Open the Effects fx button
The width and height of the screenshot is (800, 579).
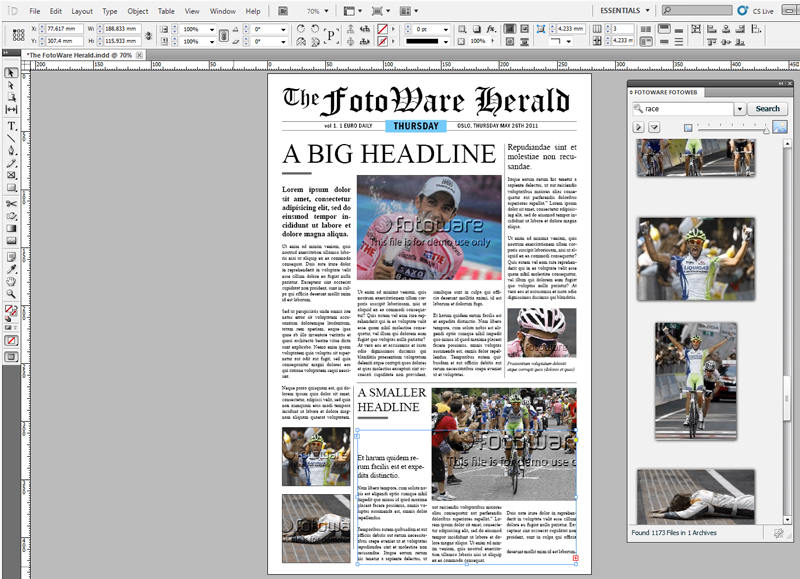coord(491,29)
